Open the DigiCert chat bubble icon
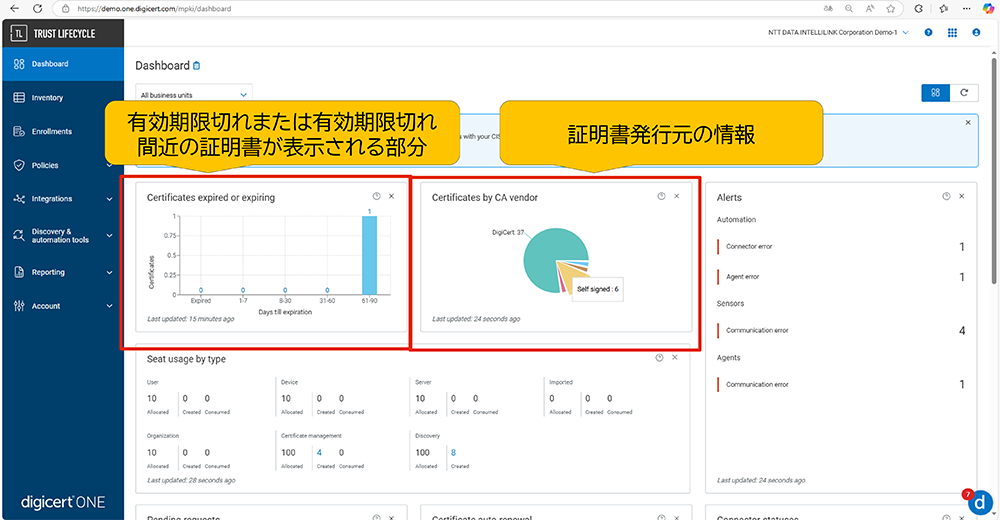The height and width of the screenshot is (520, 1000). [x=980, y=502]
